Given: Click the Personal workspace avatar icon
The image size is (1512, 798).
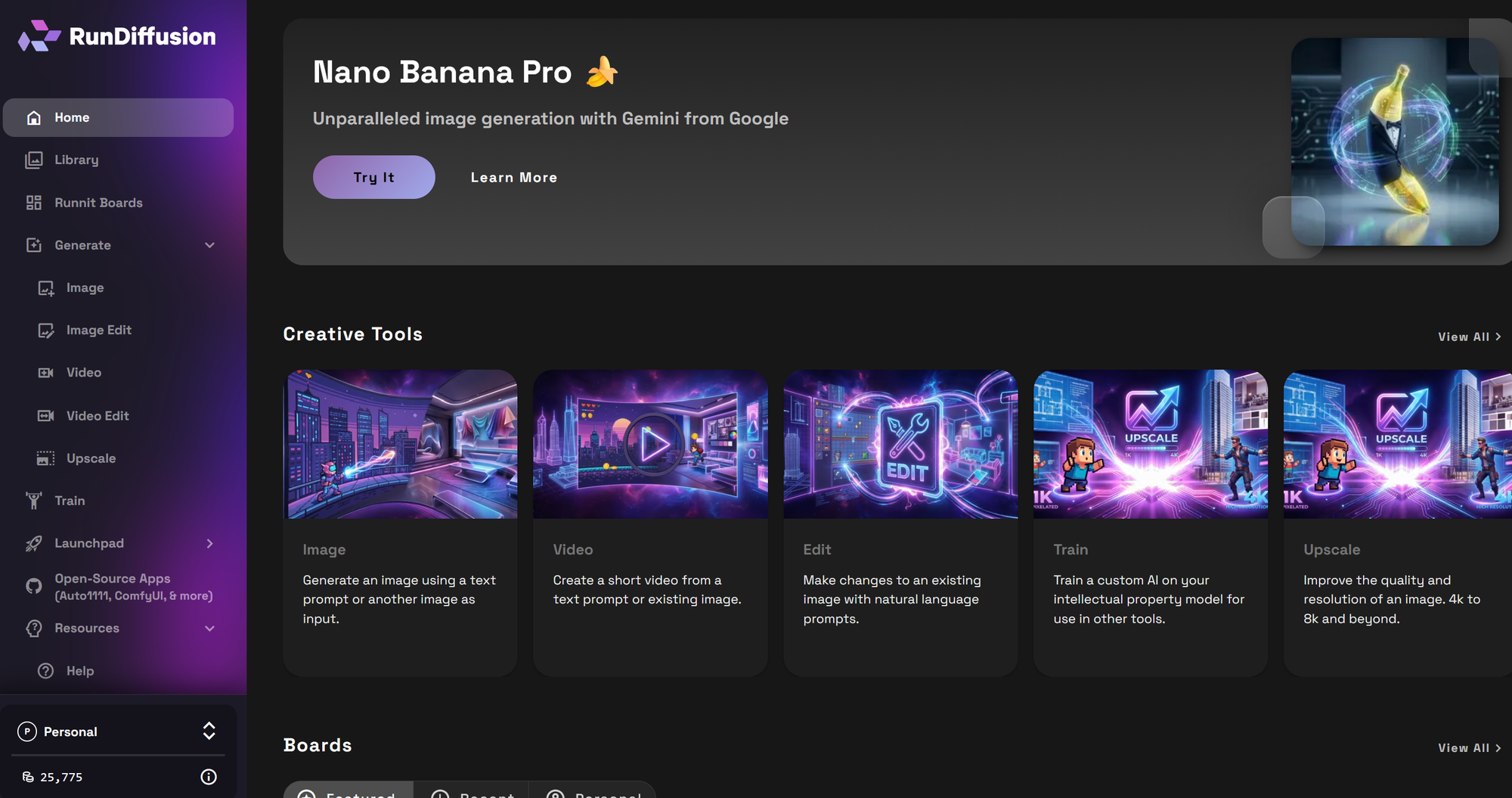Looking at the screenshot, I should (x=27, y=731).
